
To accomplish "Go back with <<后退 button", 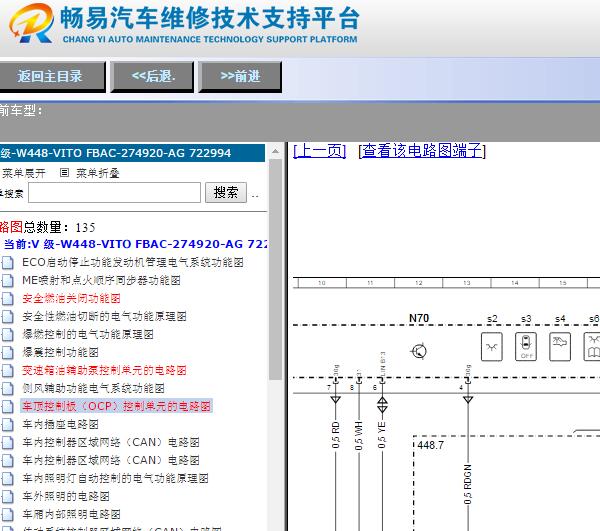I will pos(152,77).
